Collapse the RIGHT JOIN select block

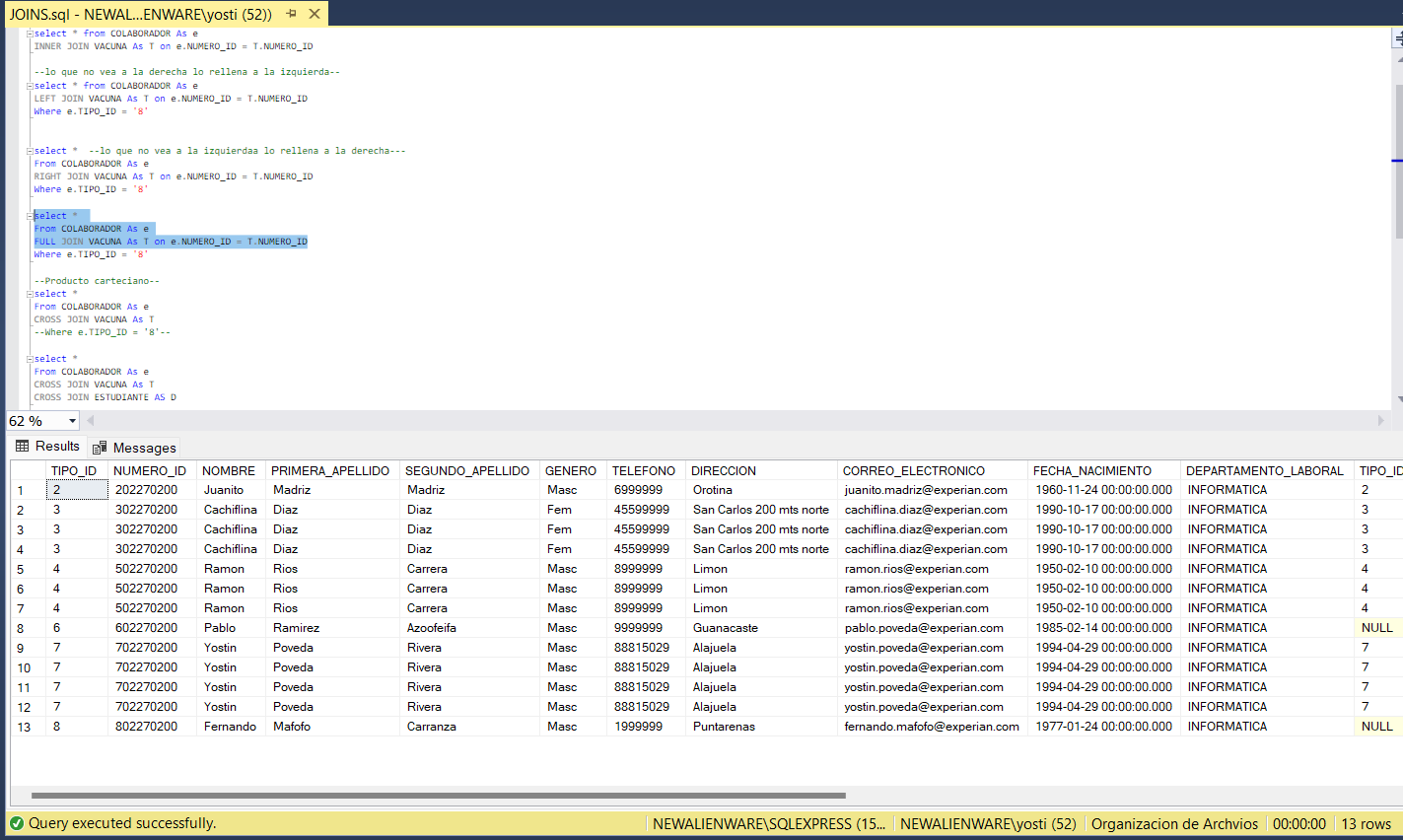click(x=30, y=151)
